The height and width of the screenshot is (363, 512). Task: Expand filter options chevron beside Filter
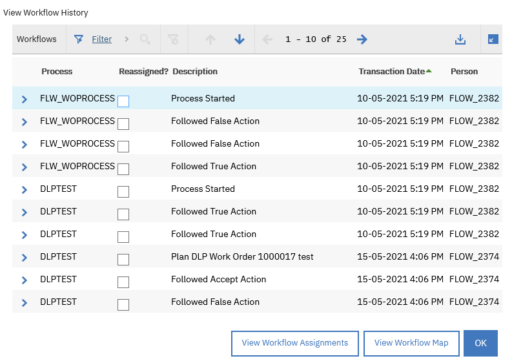(x=127, y=39)
